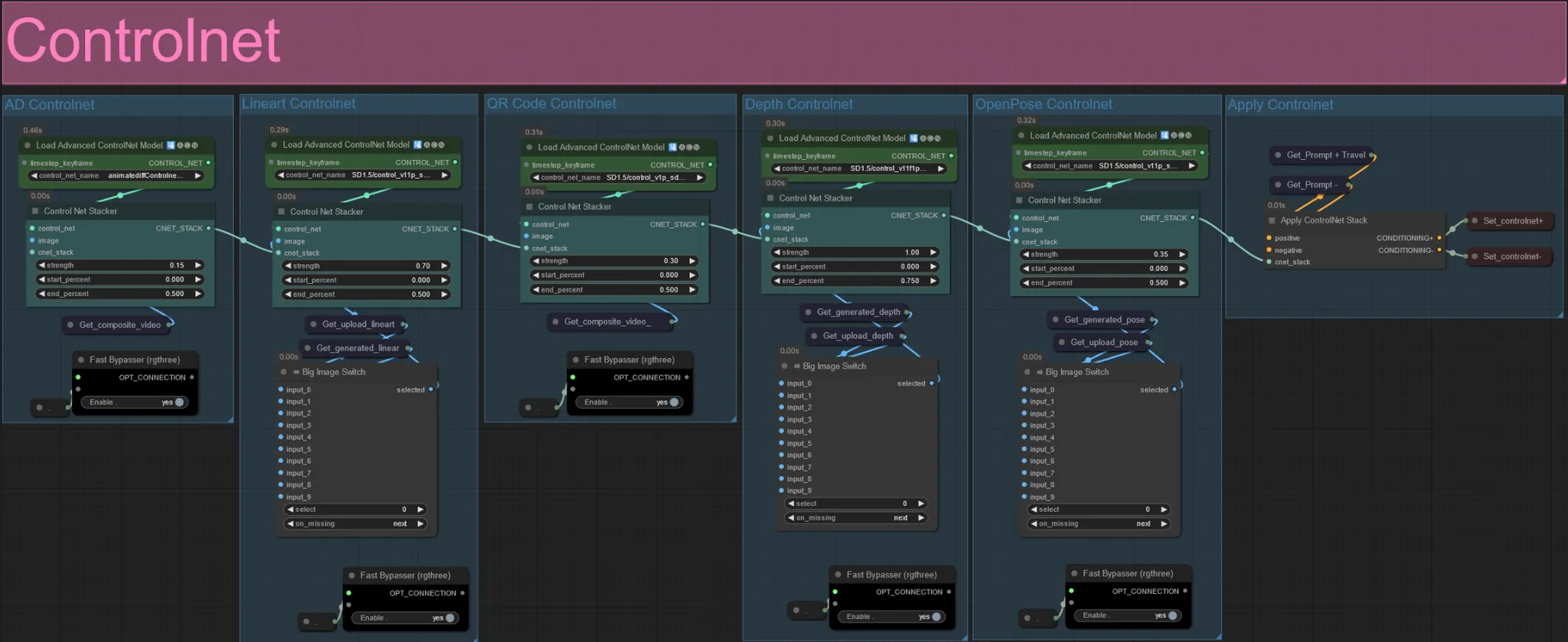Collapse the Control Net Stacker node in Depth Controlnet
This screenshot has height=642, width=1568.
click(771, 198)
